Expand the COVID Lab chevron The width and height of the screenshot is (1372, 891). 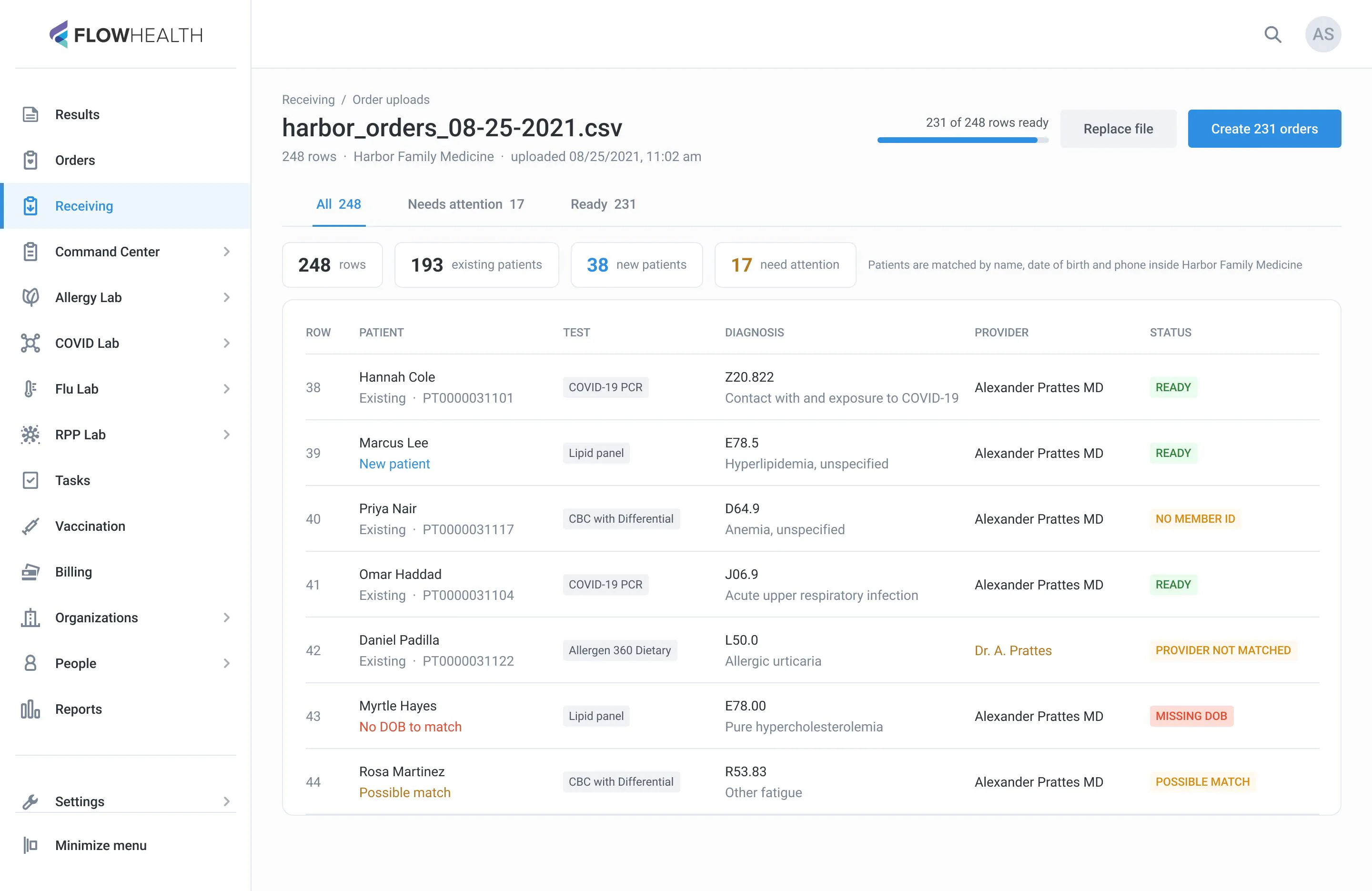(x=227, y=343)
